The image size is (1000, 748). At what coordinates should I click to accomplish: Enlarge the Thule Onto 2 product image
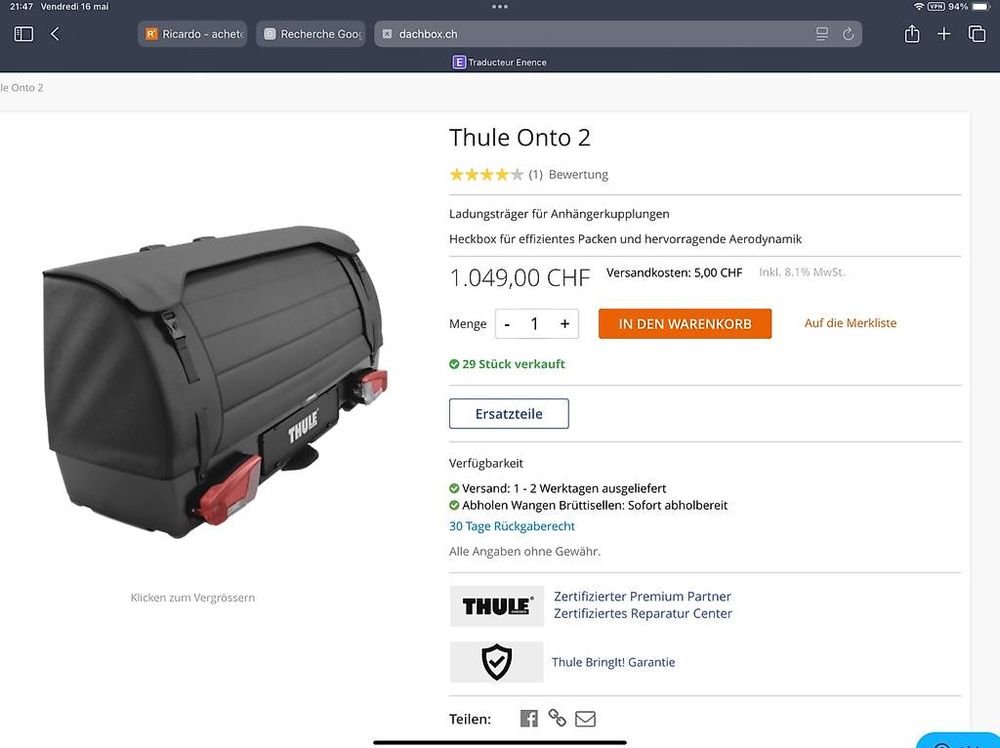coord(215,383)
